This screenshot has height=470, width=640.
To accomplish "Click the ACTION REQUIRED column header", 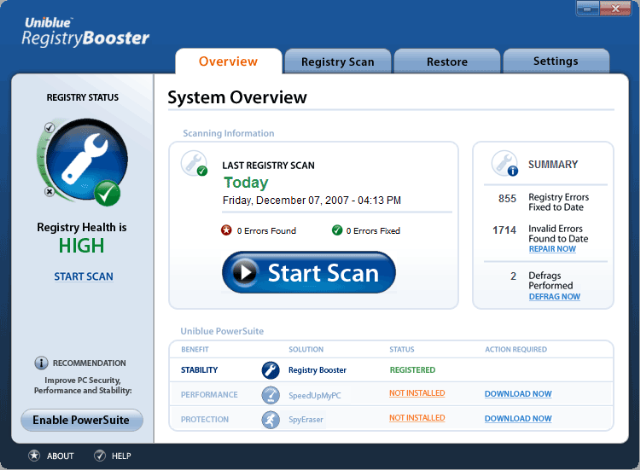I will pos(516,349).
